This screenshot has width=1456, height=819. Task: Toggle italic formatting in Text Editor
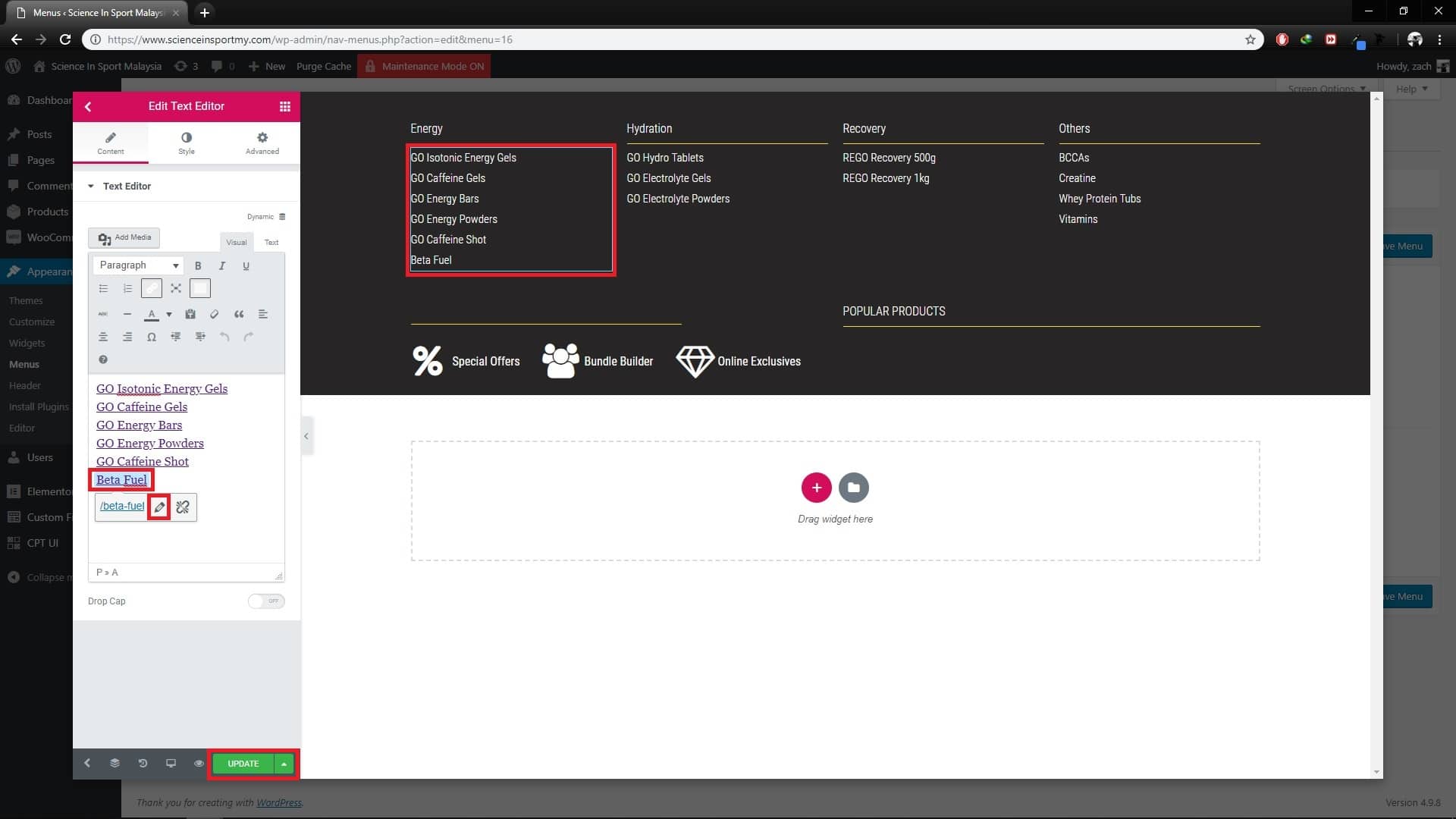coord(222,266)
